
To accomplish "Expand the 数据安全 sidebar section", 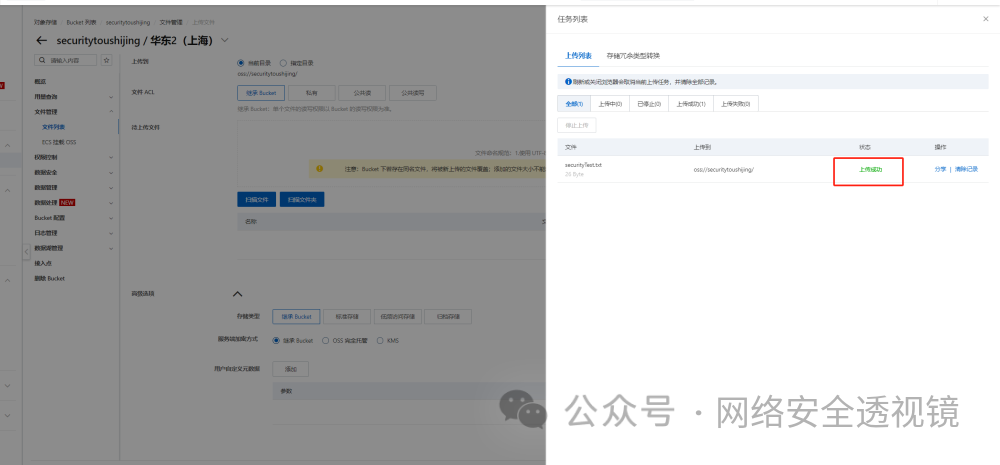I will pyautogui.click(x=111, y=172).
